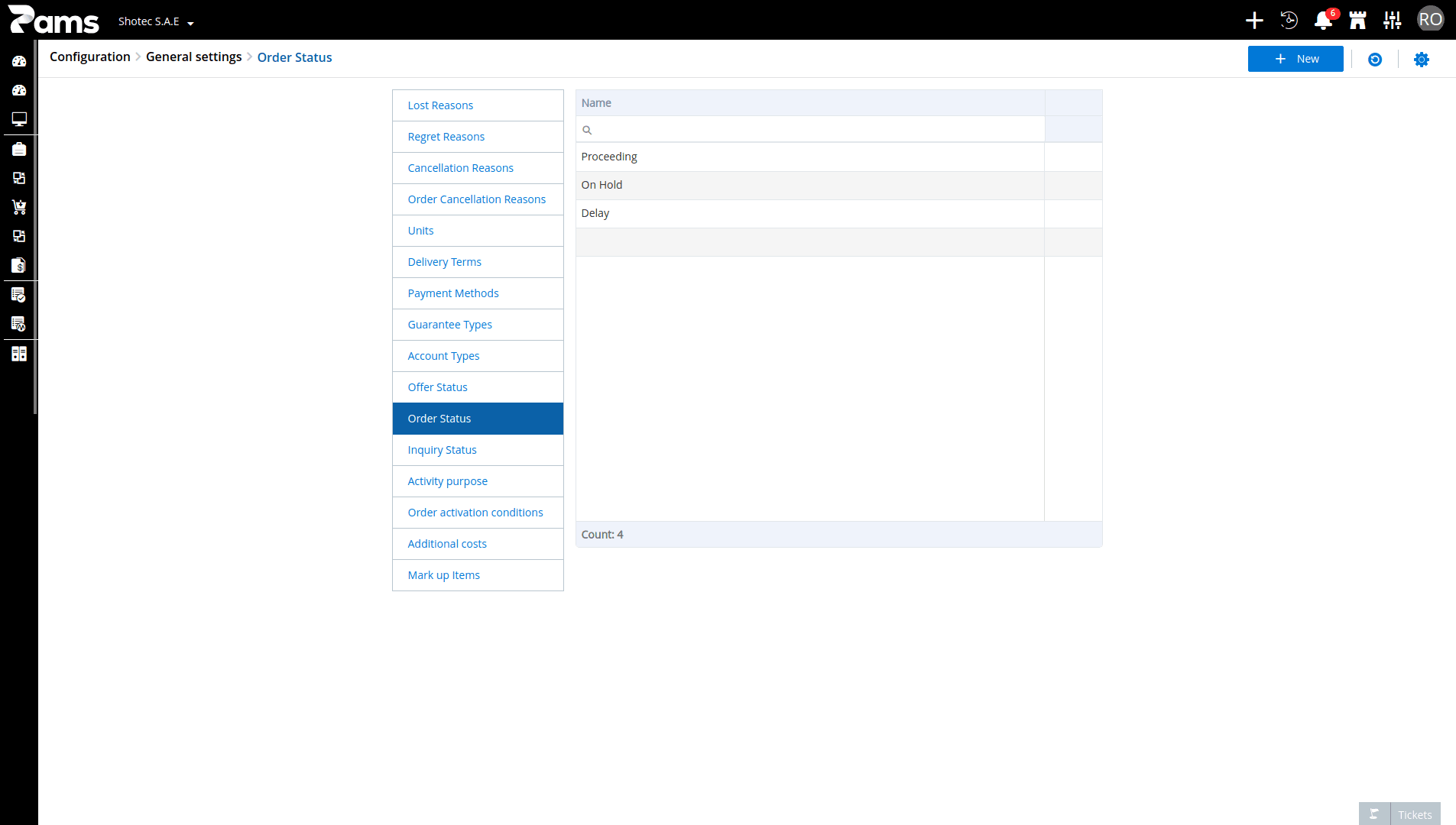The height and width of the screenshot is (825, 1456).
Task: Open Inquiry Status settings
Action: click(478, 450)
